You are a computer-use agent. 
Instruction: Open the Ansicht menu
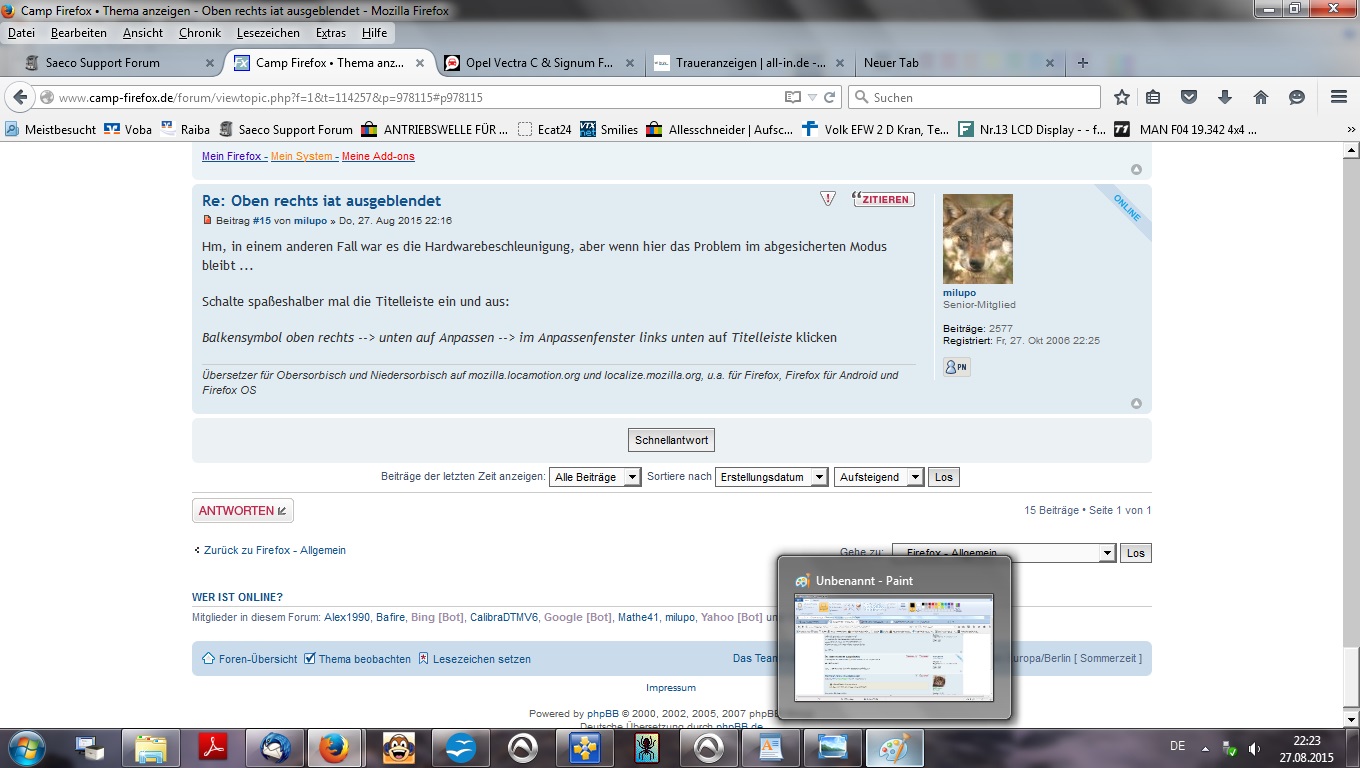143,33
